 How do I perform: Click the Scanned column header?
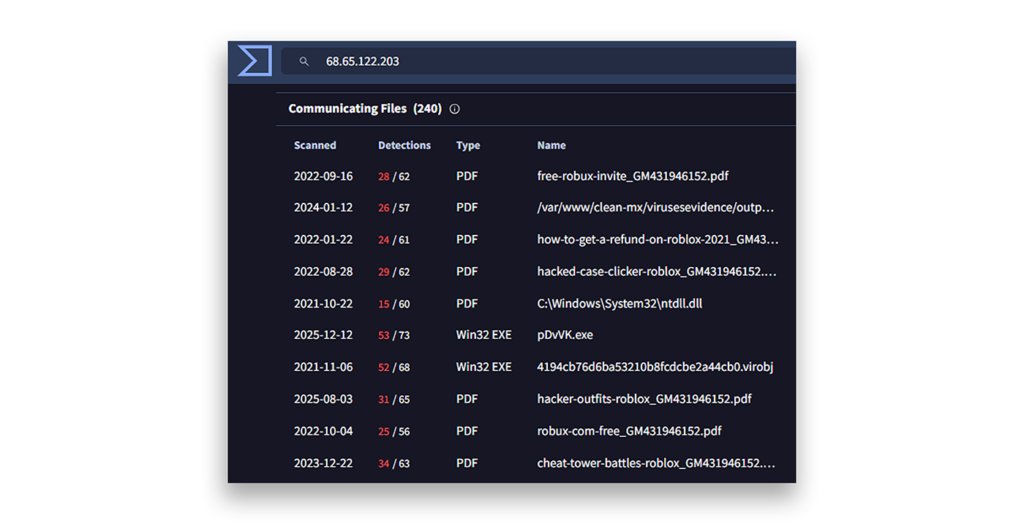[315, 145]
